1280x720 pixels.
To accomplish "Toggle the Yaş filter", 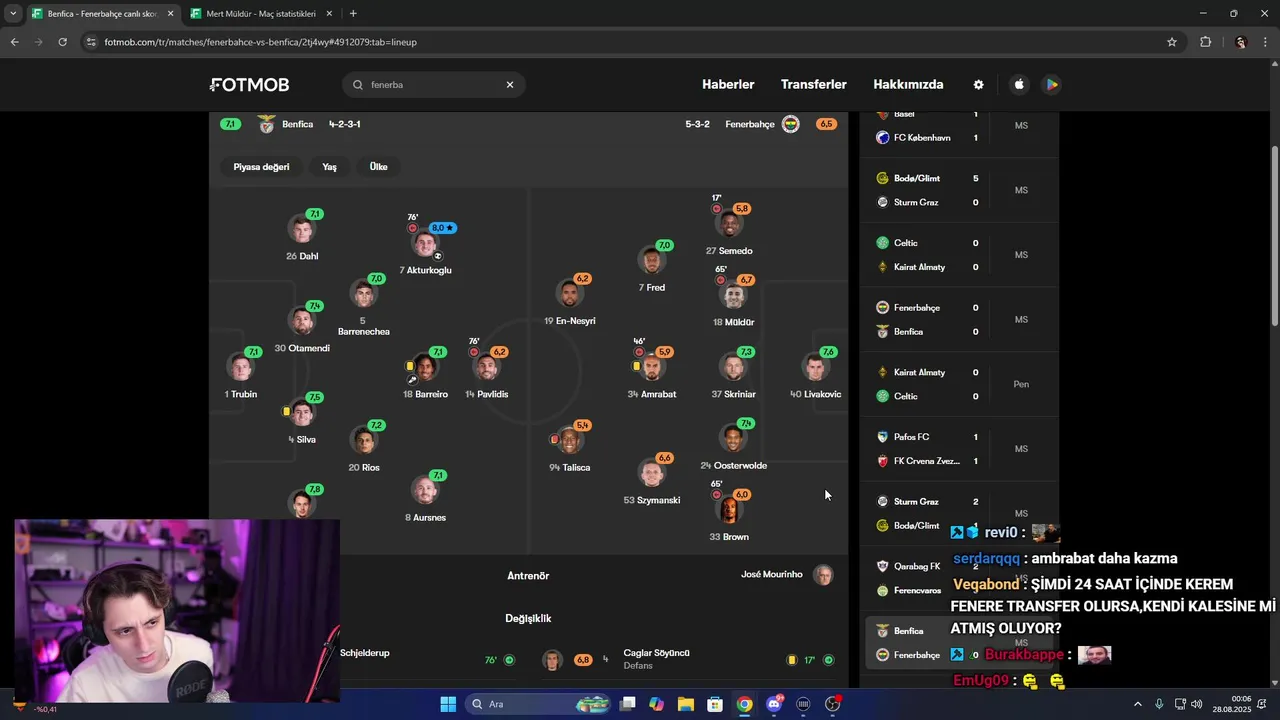I will tap(329, 167).
